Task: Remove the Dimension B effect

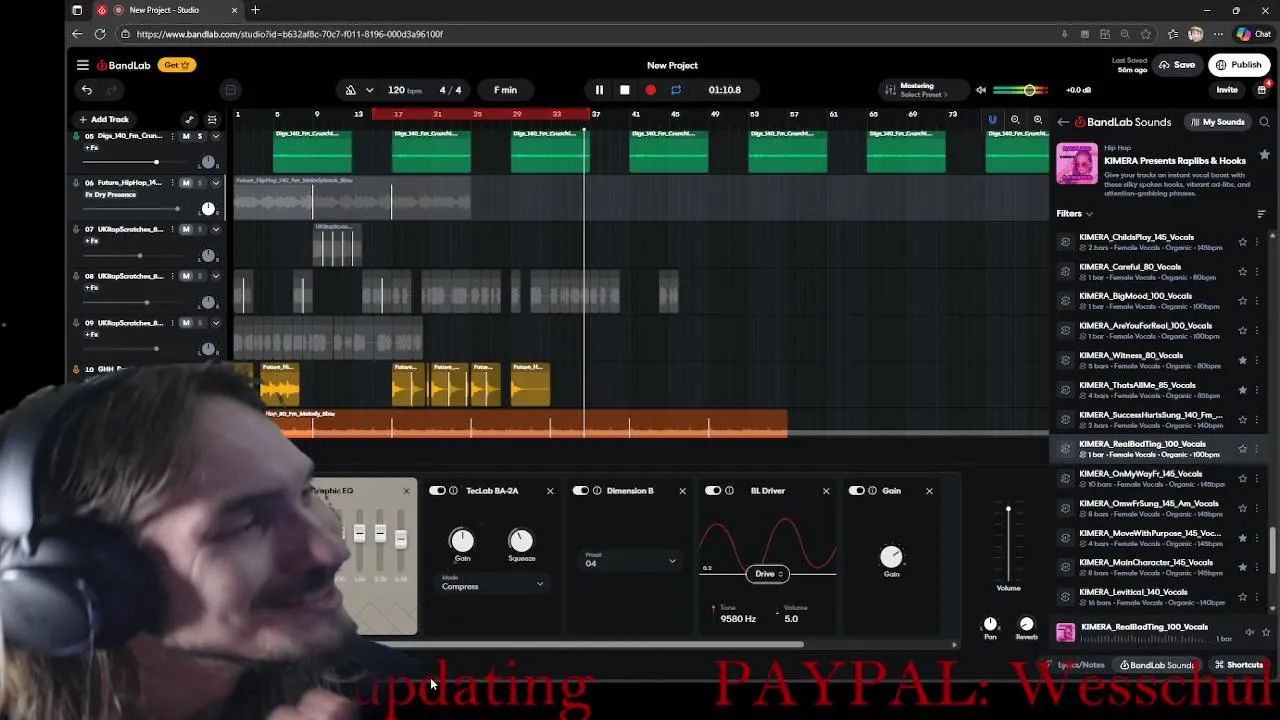Action: pos(683,491)
